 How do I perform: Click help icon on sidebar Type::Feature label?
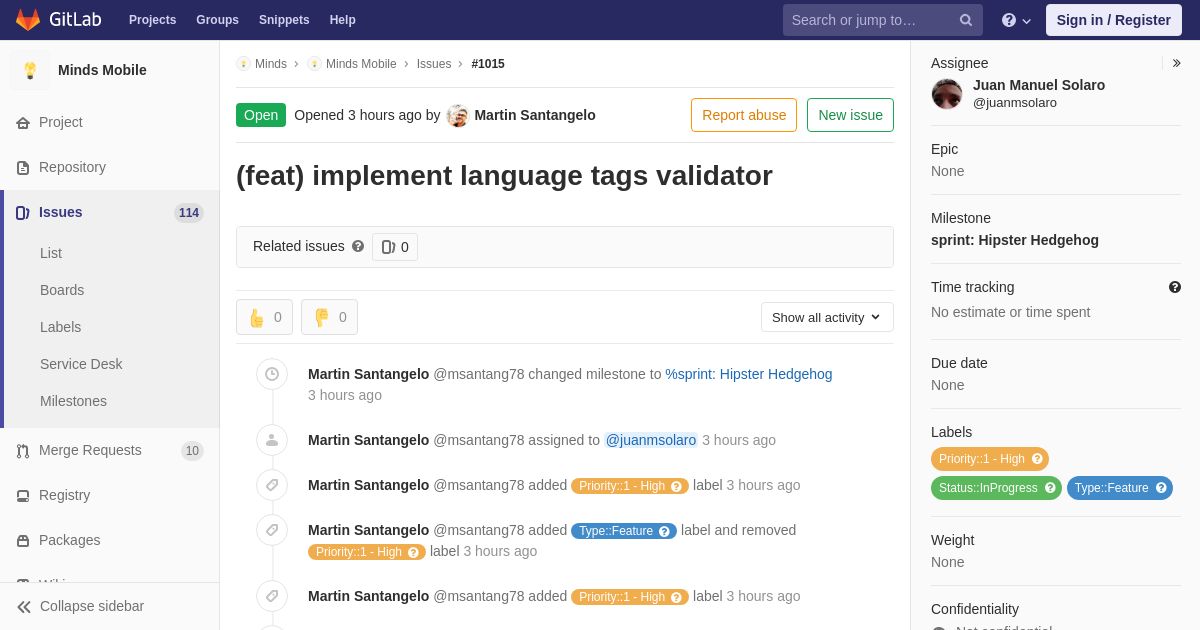point(1161,488)
